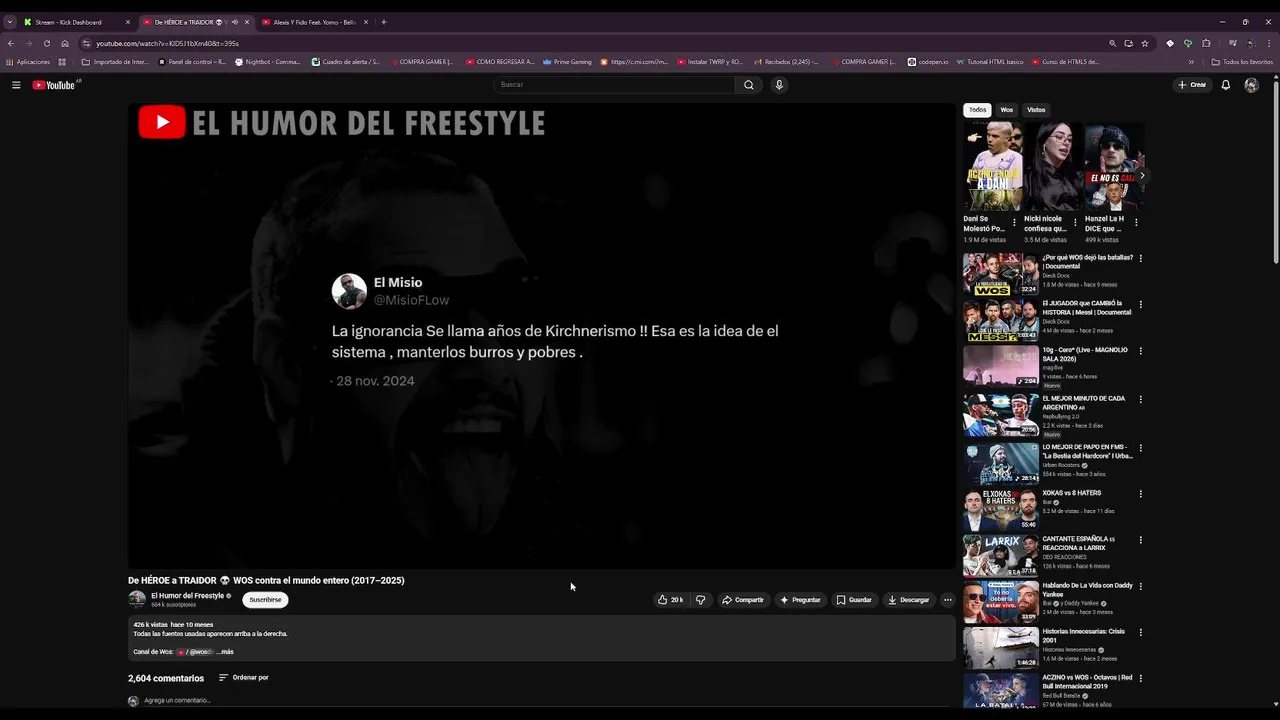The width and height of the screenshot is (1280, 720).
Task: Open the Chrome apps grid shortcut
Action: [x=62, y=62]
